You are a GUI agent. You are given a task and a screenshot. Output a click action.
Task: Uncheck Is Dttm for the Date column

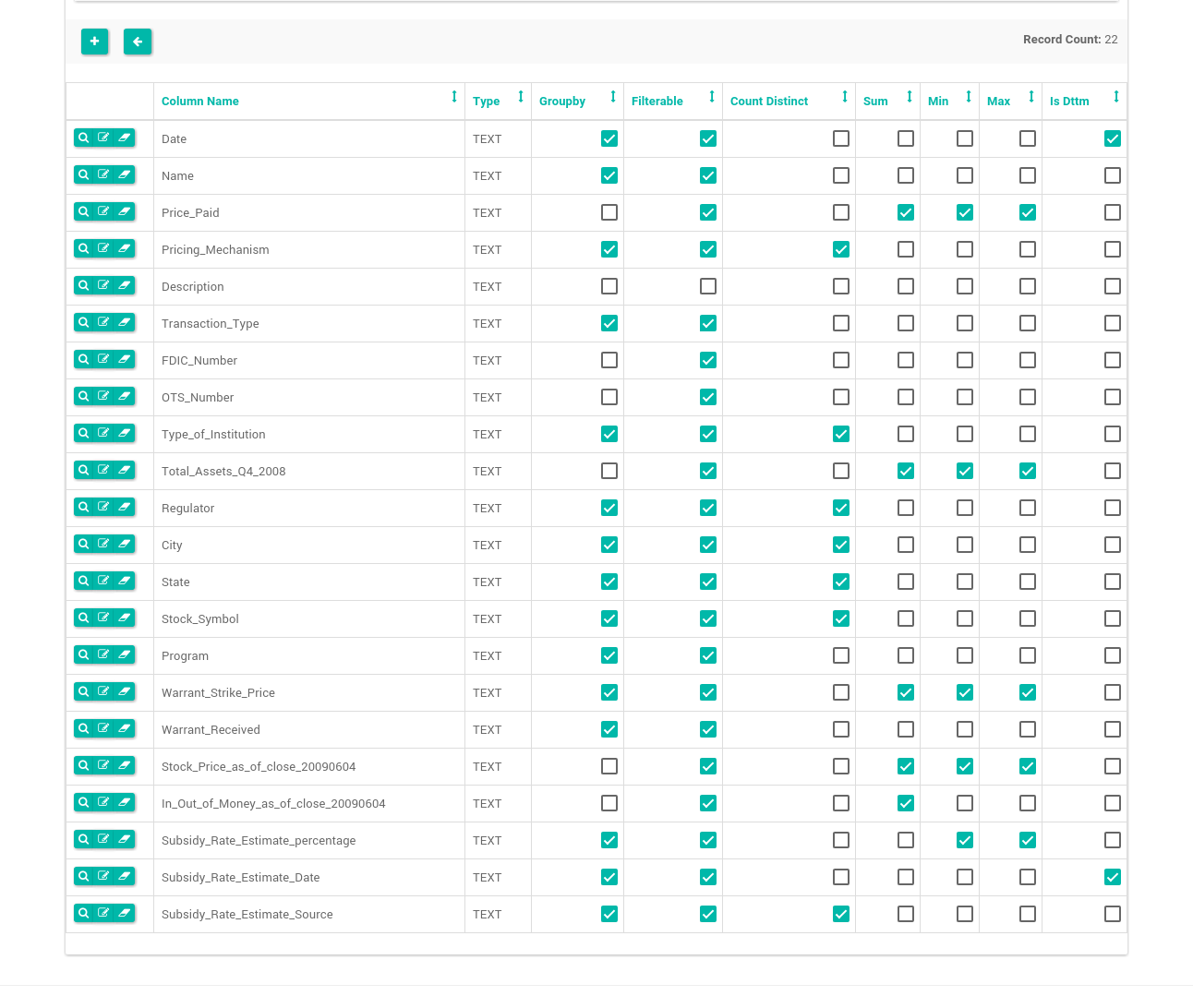pyautogui.click(x=1113, y=138)
